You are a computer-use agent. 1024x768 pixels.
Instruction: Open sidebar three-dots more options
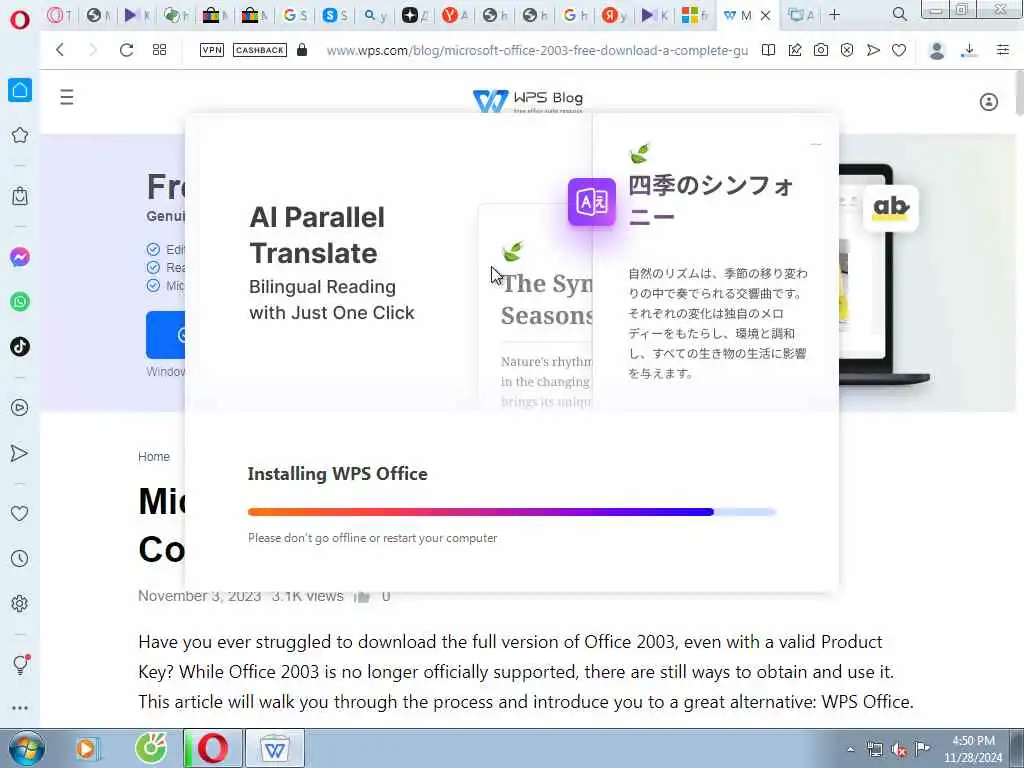pos(20,708)
